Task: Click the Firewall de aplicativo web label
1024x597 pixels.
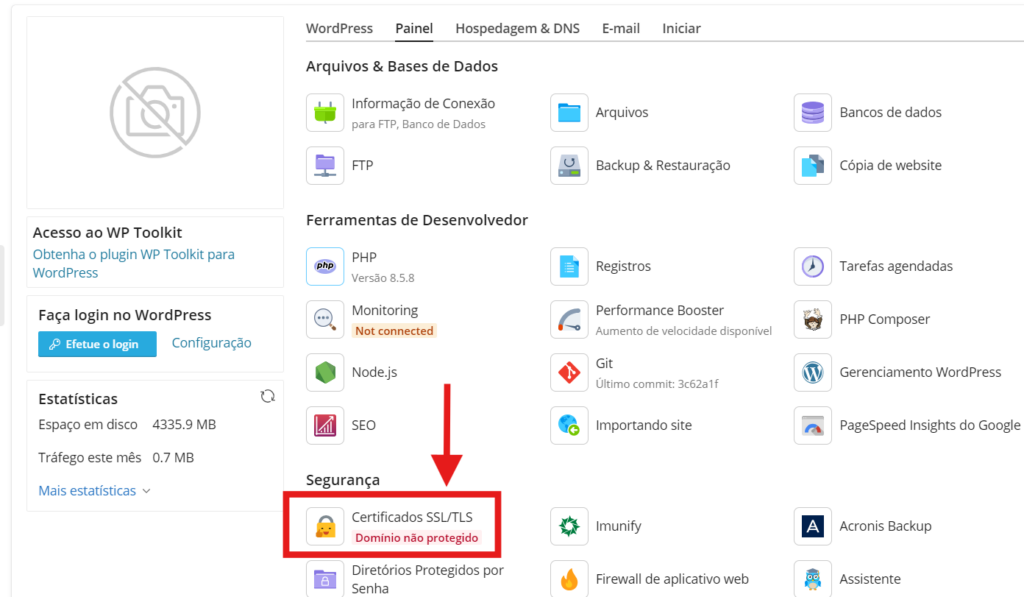Action: click(x=672, y=579)
